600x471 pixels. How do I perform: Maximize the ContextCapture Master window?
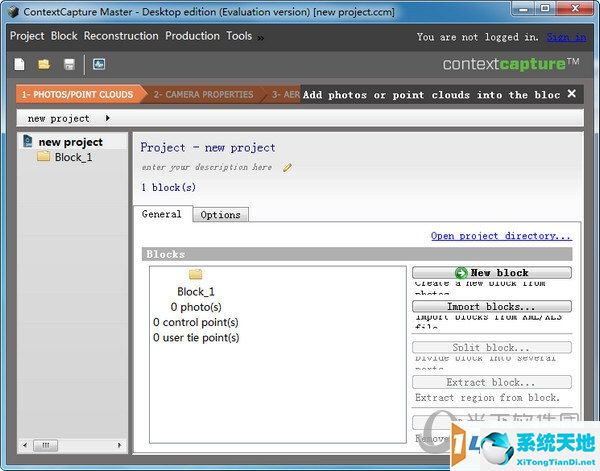pos(545,8)
